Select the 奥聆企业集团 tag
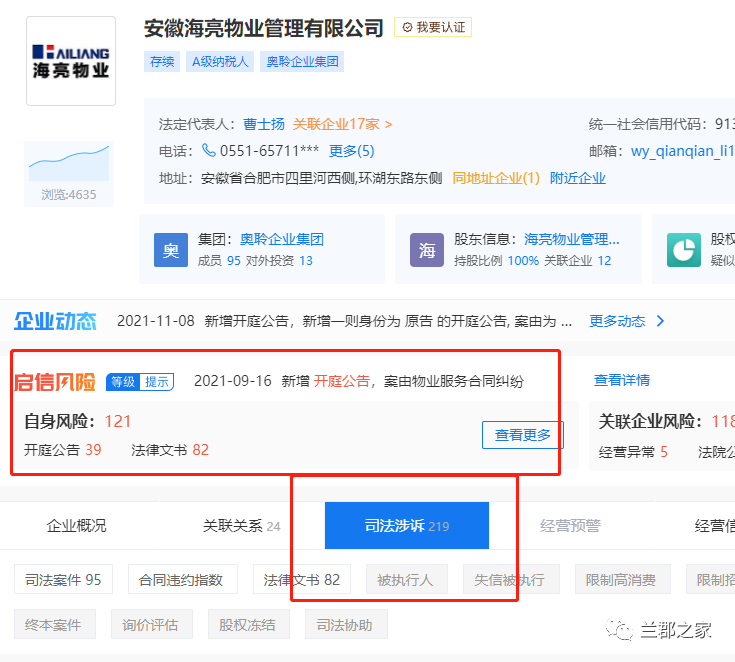Viewport: 735px width, 662px height. coord(302,61)
